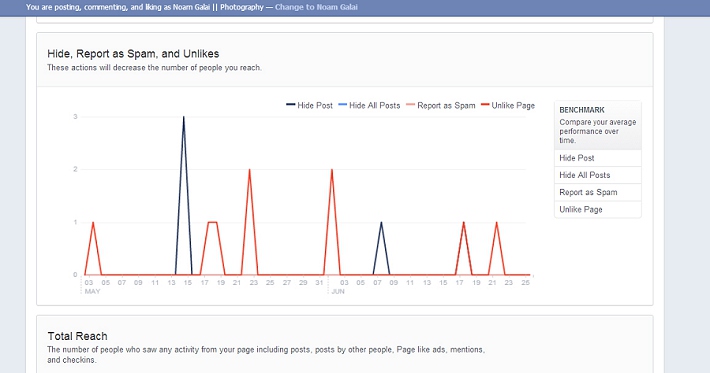The width and height of the screenshot is (710, 373).
Task: Click the 'Hide, Report as Spam, and Unlikes' heading
Action: [x=133, y=54]
